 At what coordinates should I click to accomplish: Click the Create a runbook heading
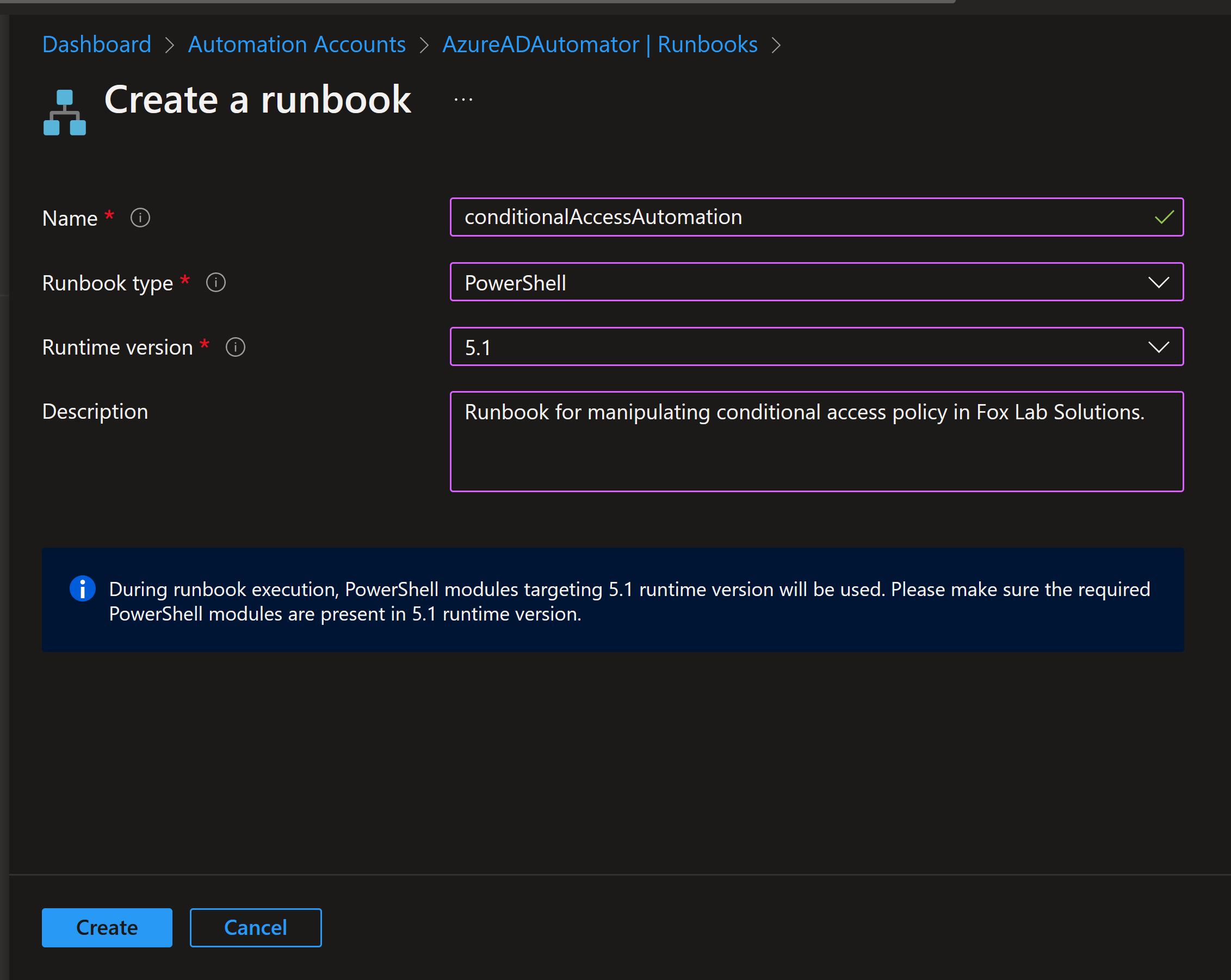point(257,100)
